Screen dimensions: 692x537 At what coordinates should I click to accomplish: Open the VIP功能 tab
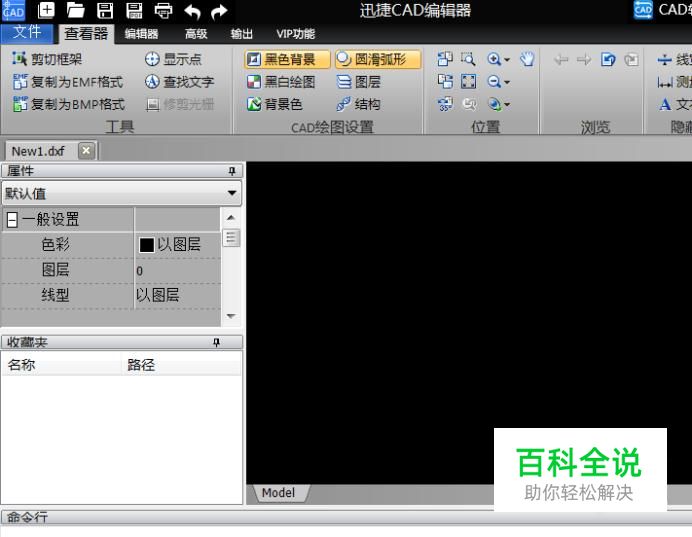[x=295, y=34]
